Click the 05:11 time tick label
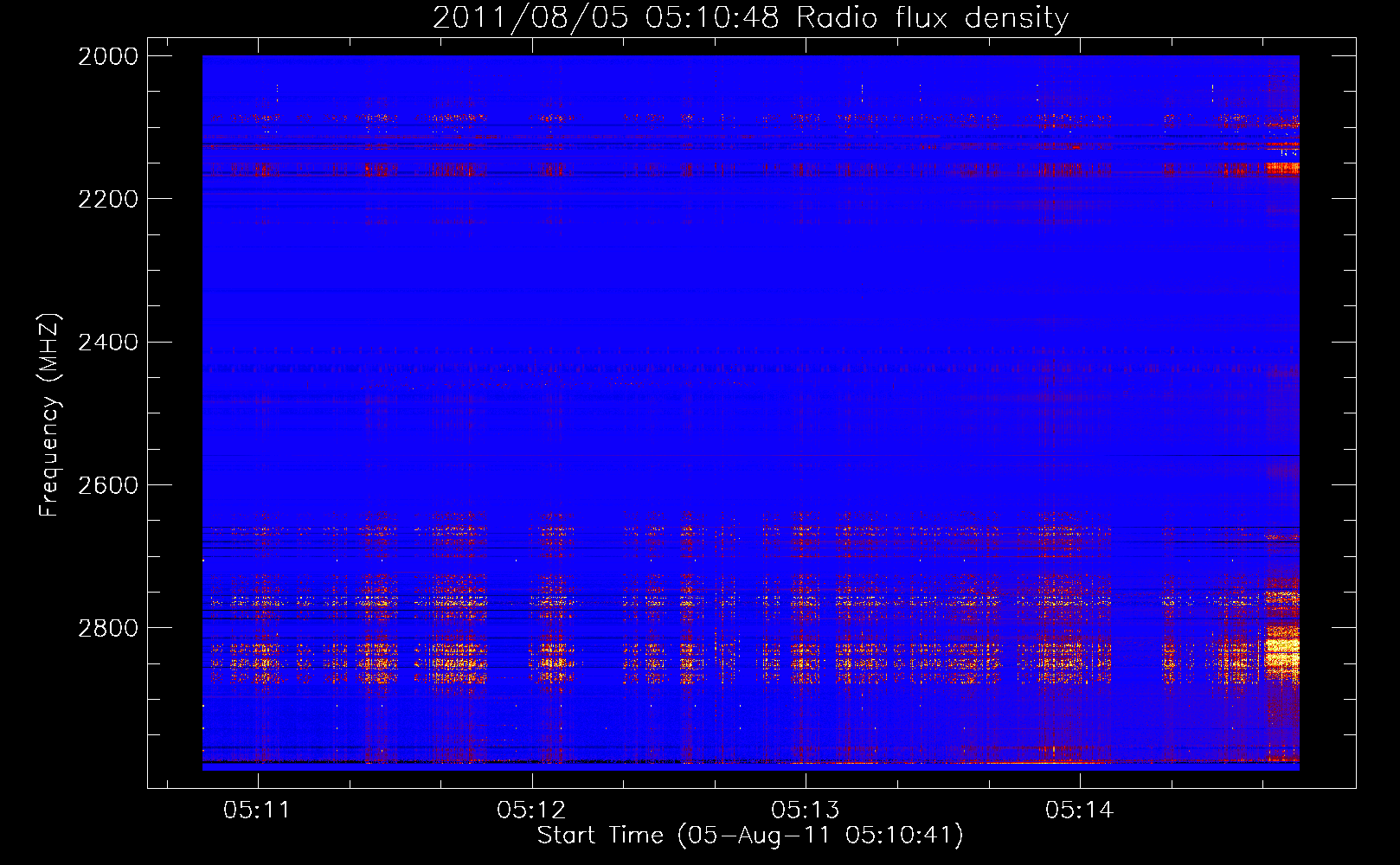 tap(257, 810)
